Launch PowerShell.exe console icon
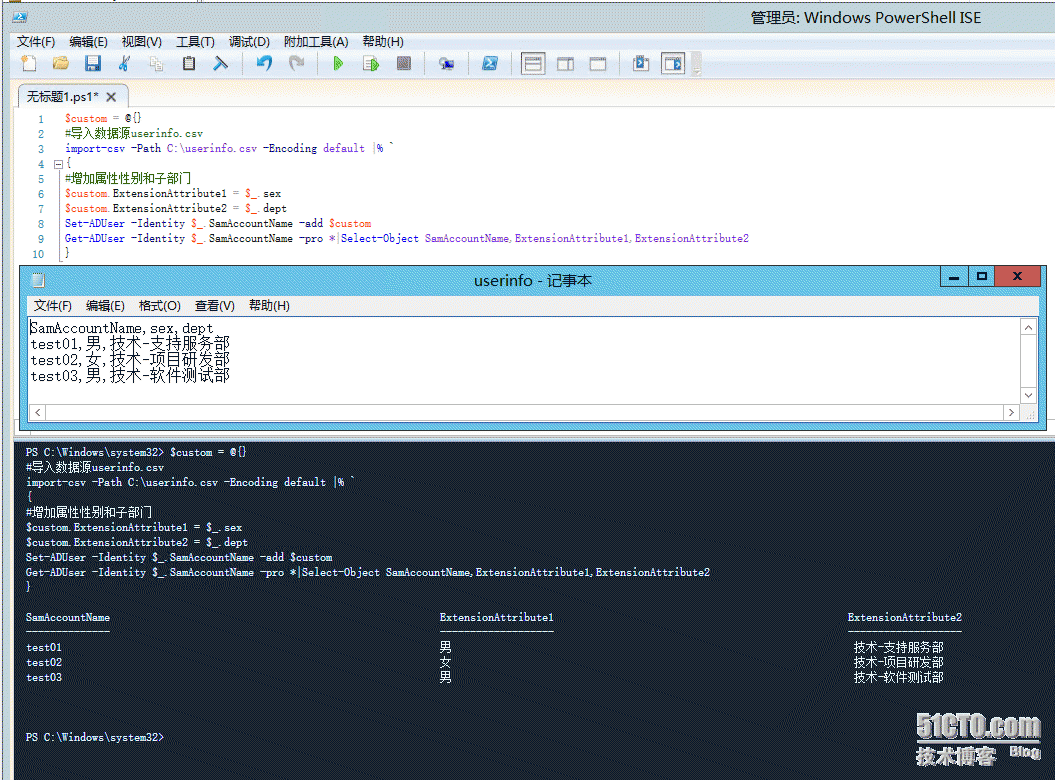This screenshot has width=1055, height=780. 490,63
